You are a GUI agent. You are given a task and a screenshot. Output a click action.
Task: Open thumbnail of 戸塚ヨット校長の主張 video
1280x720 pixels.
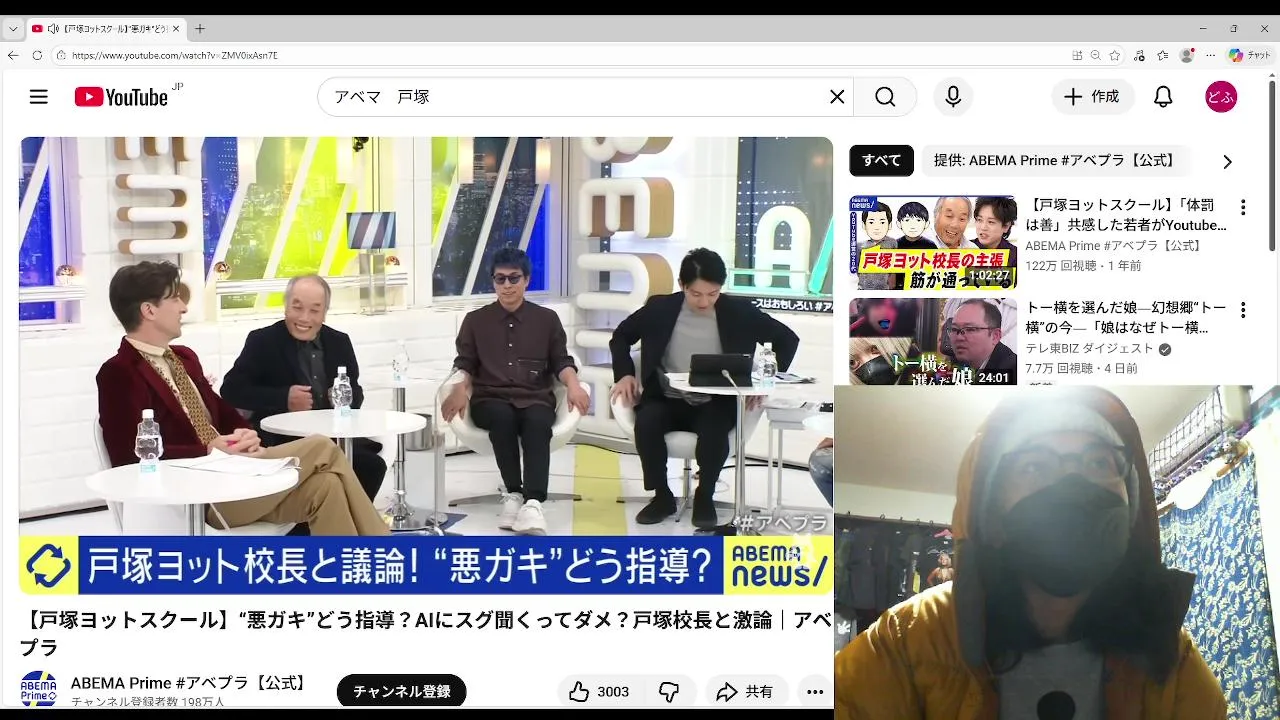[933, 242]
